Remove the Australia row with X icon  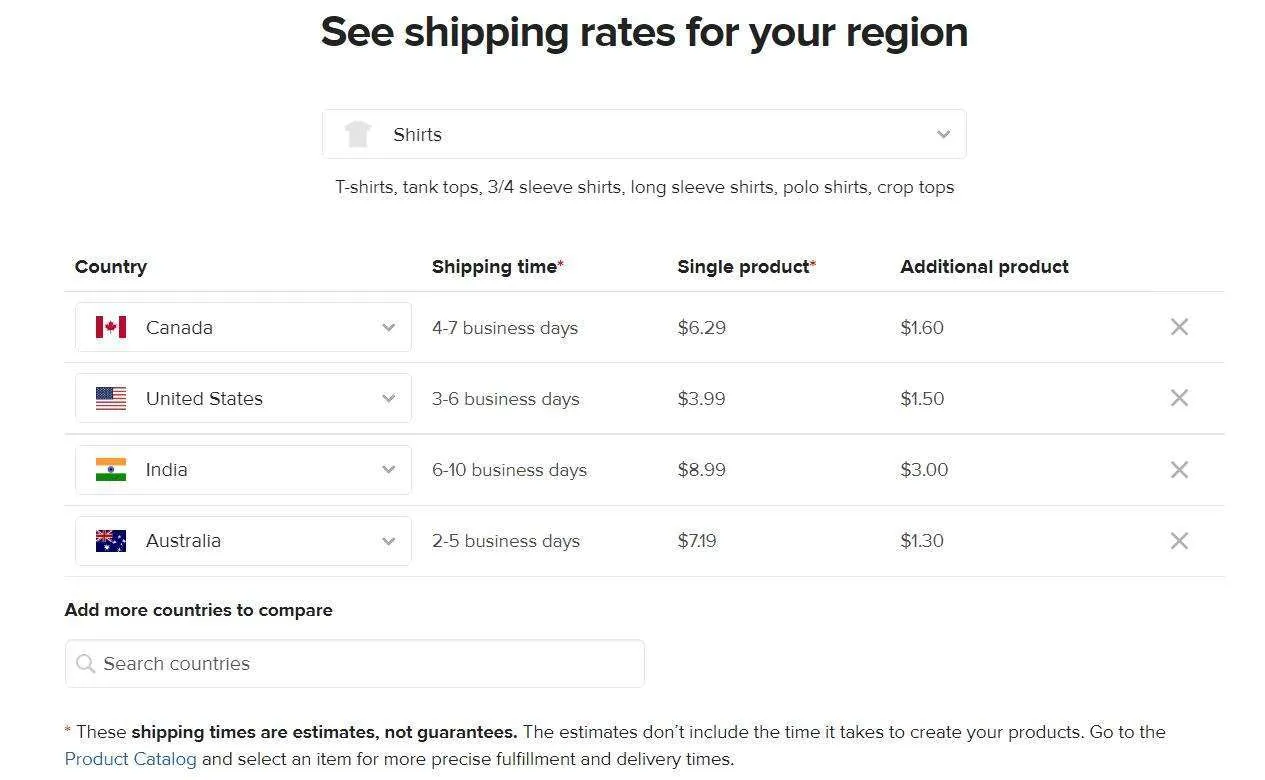click(1179, 541)
